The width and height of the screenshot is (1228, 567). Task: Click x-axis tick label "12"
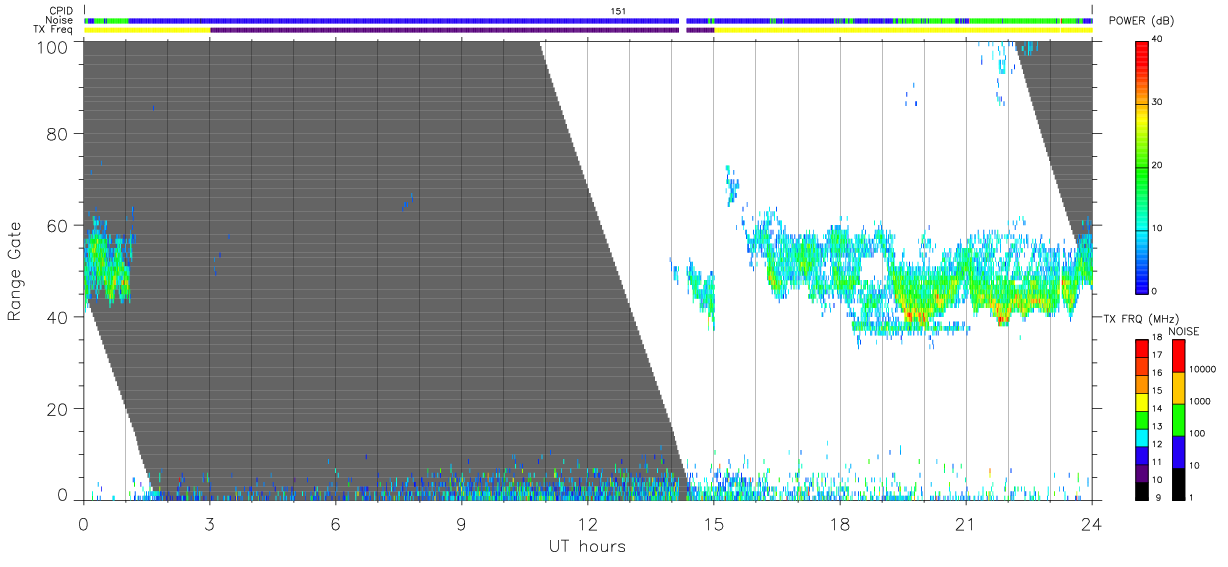tap(587, 524)
